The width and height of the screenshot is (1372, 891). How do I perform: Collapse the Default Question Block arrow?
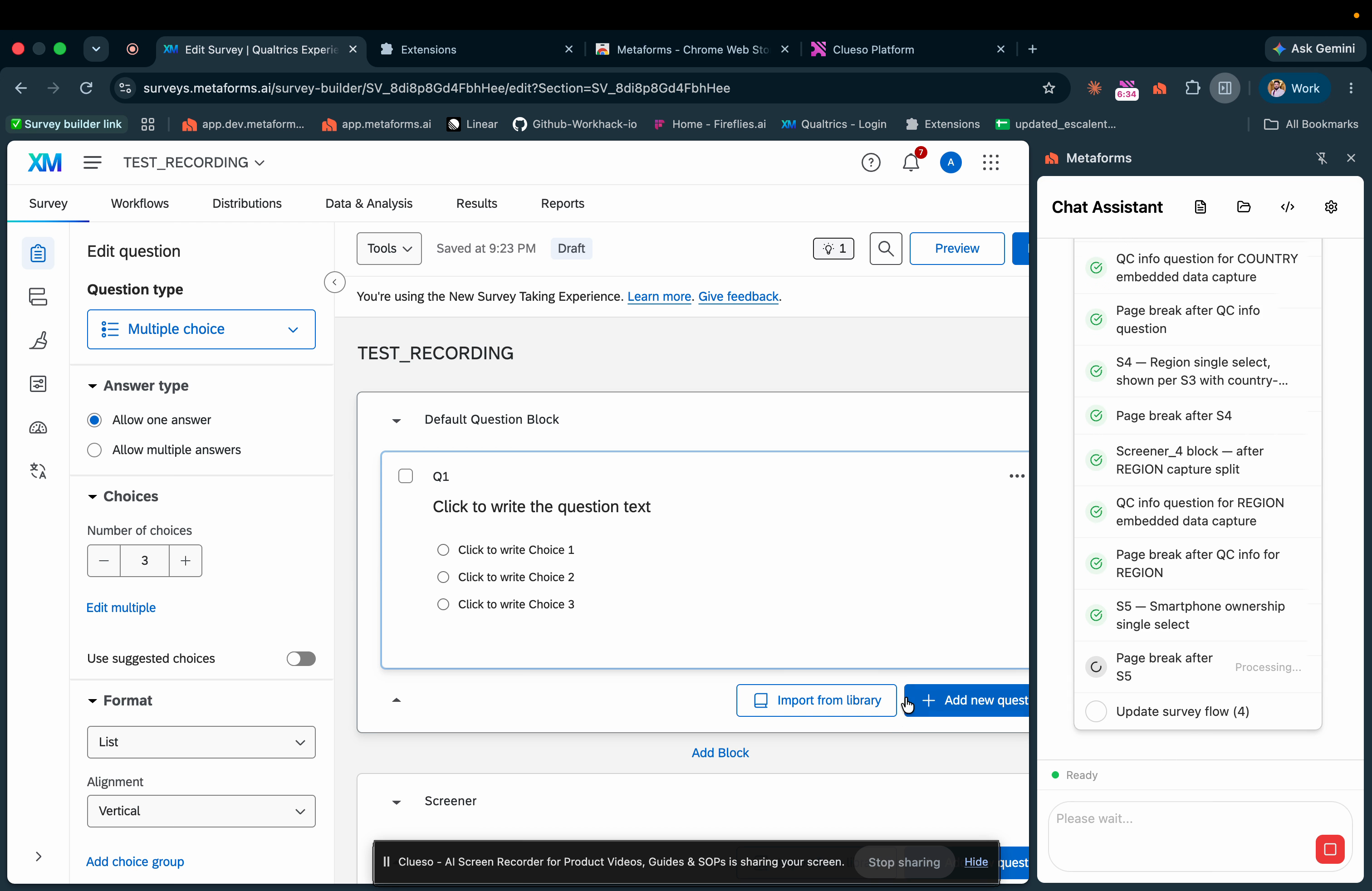pyautogui.click(x=396, y=420)
